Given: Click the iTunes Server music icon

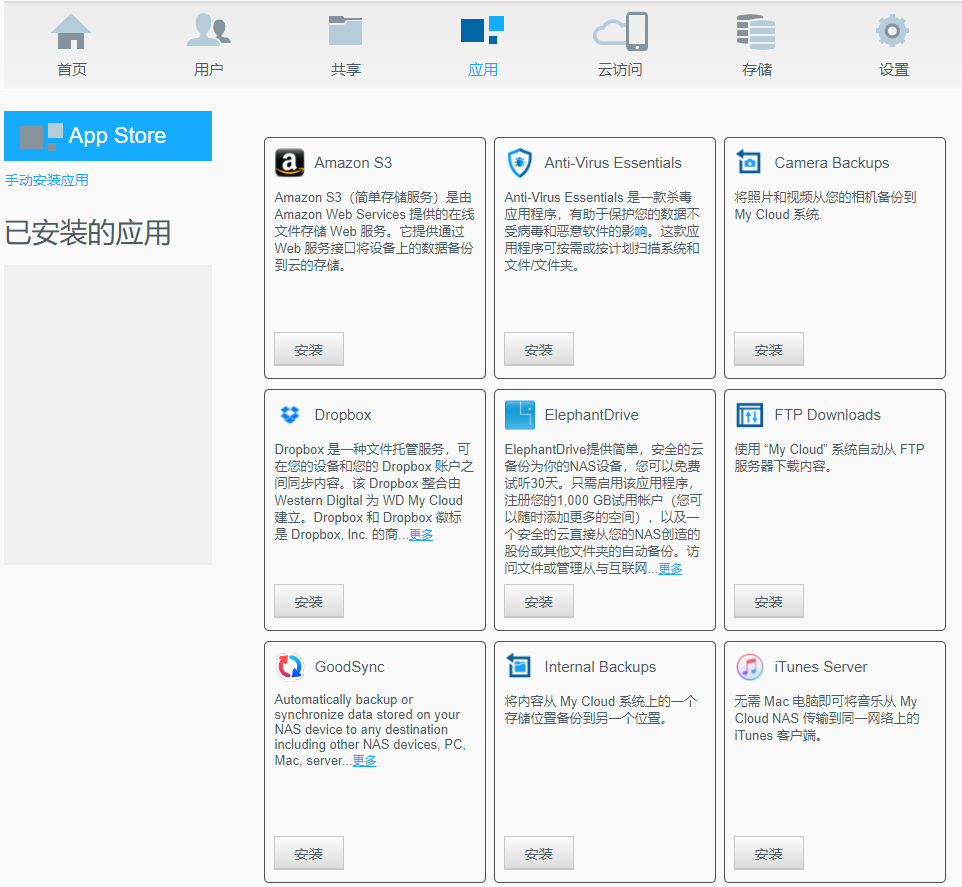Looking at the screenshot, I should point(750,667).
